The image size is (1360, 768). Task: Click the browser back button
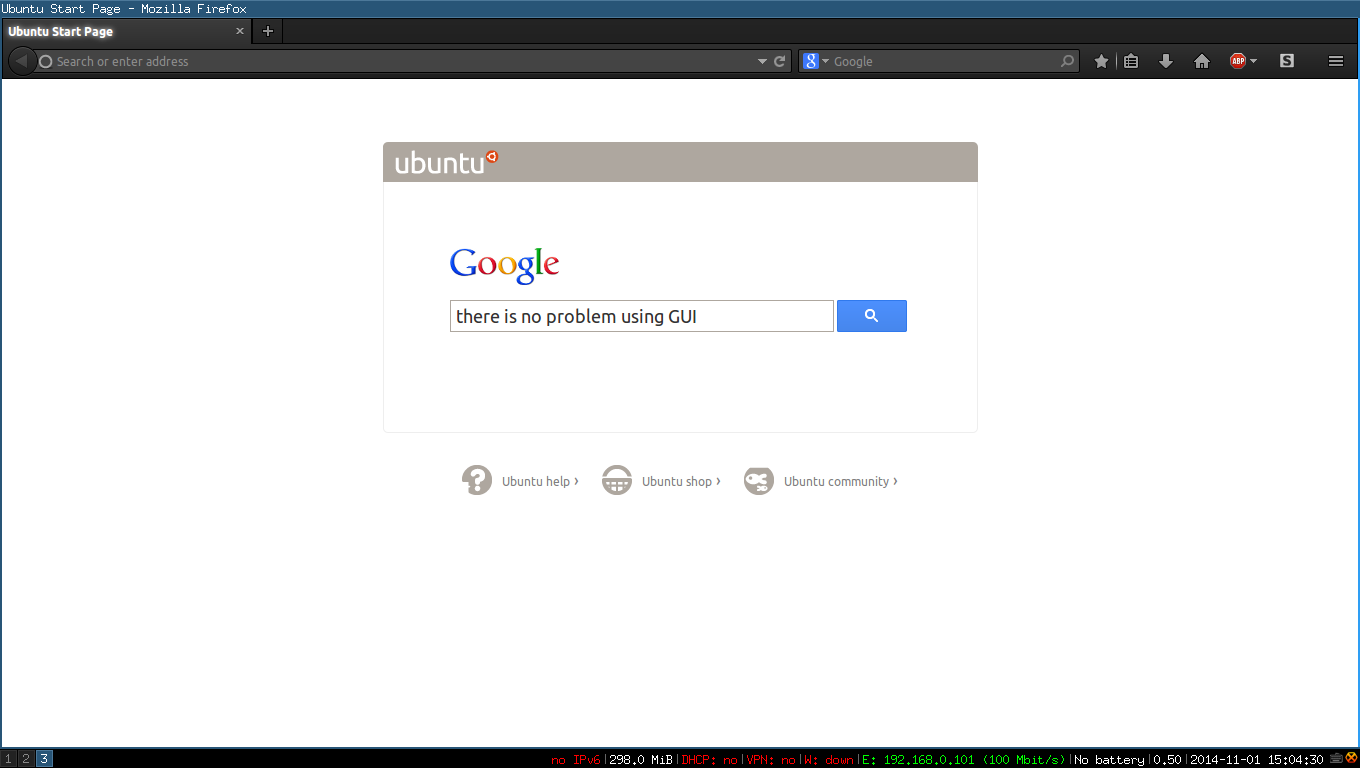20,61
